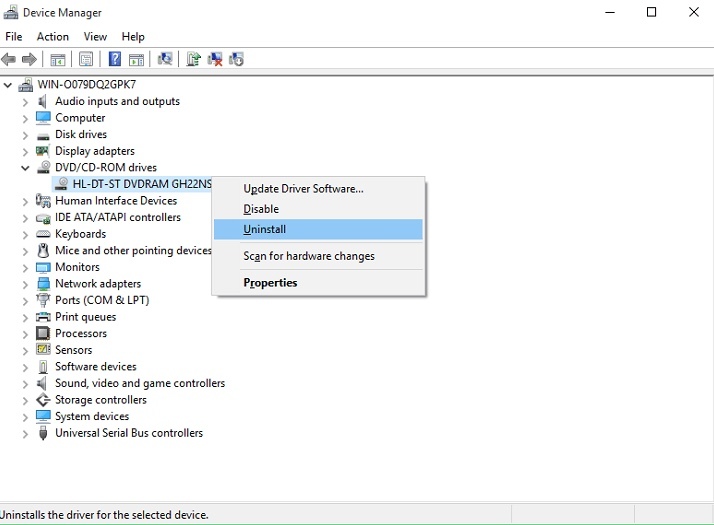Click the Back arrow in toolbar

(x=9, y=59)
